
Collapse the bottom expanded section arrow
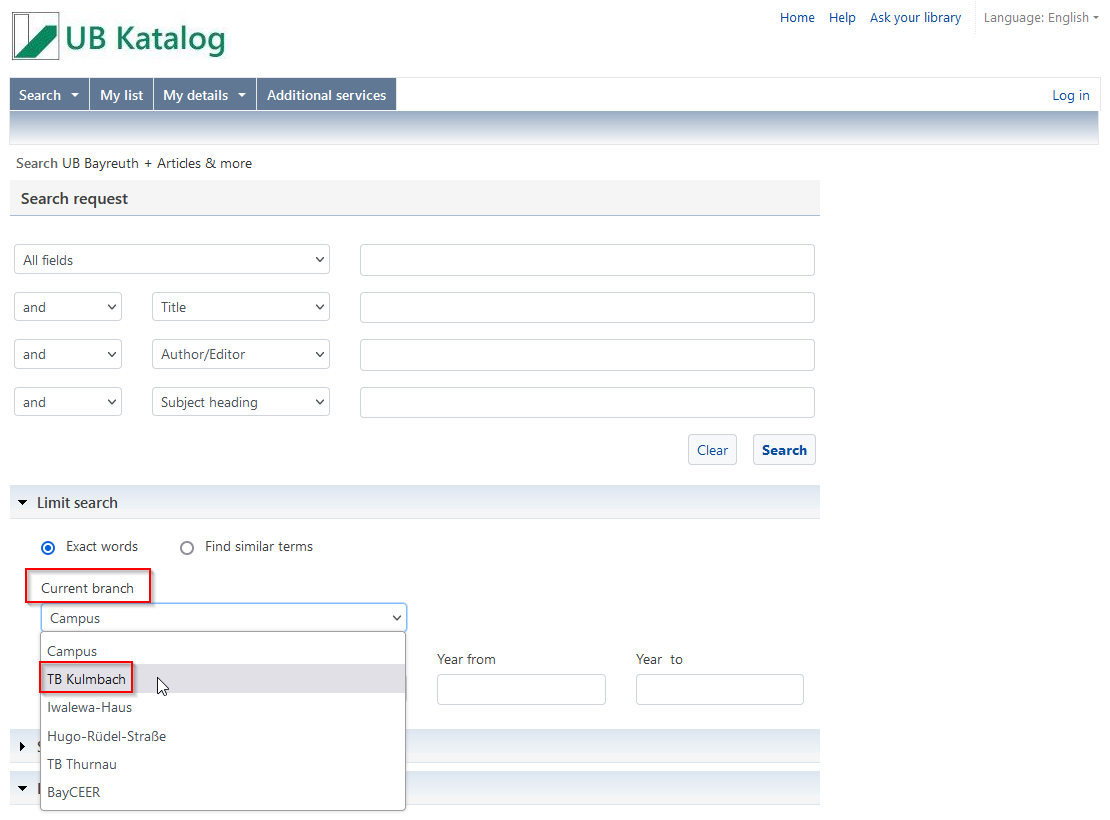[x=23, y=788]
